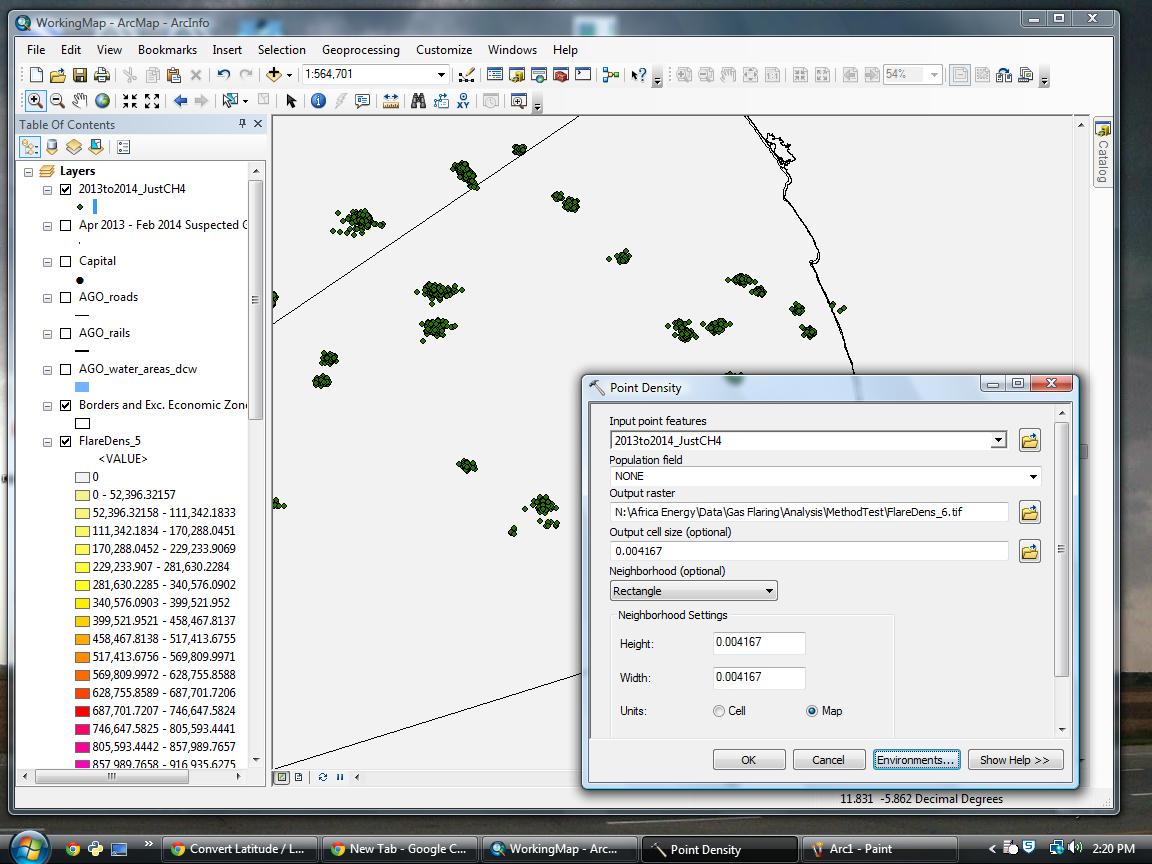
Task: Open the Geoprocessing menu
Action: (360, 50)
